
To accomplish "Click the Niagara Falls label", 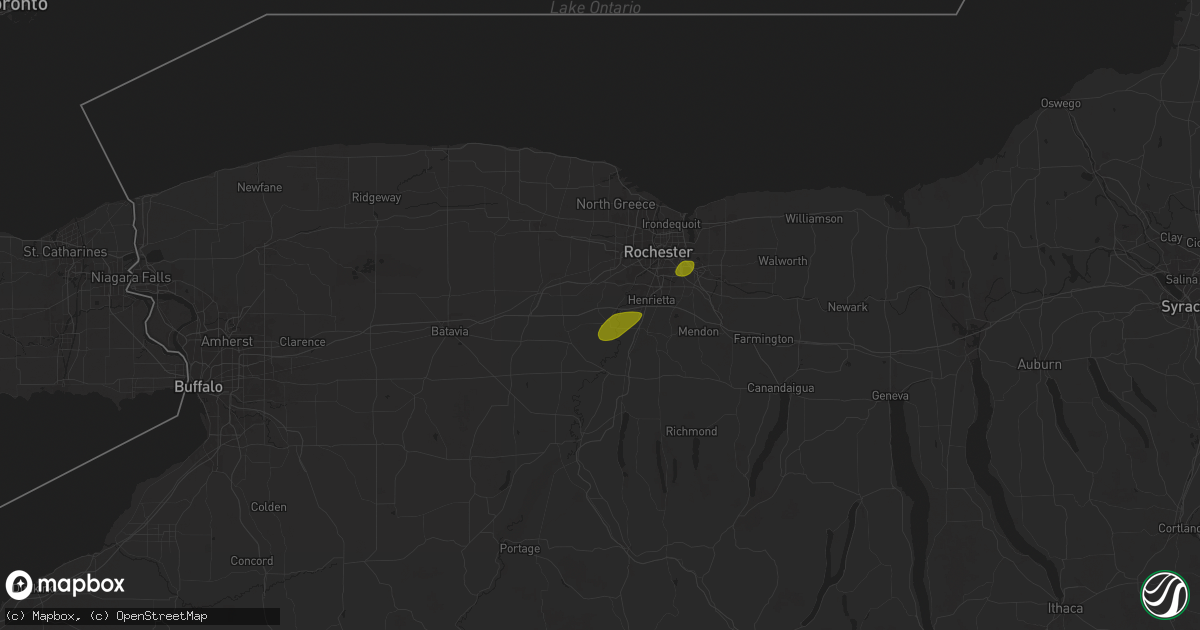I will [x=131, y=277].
